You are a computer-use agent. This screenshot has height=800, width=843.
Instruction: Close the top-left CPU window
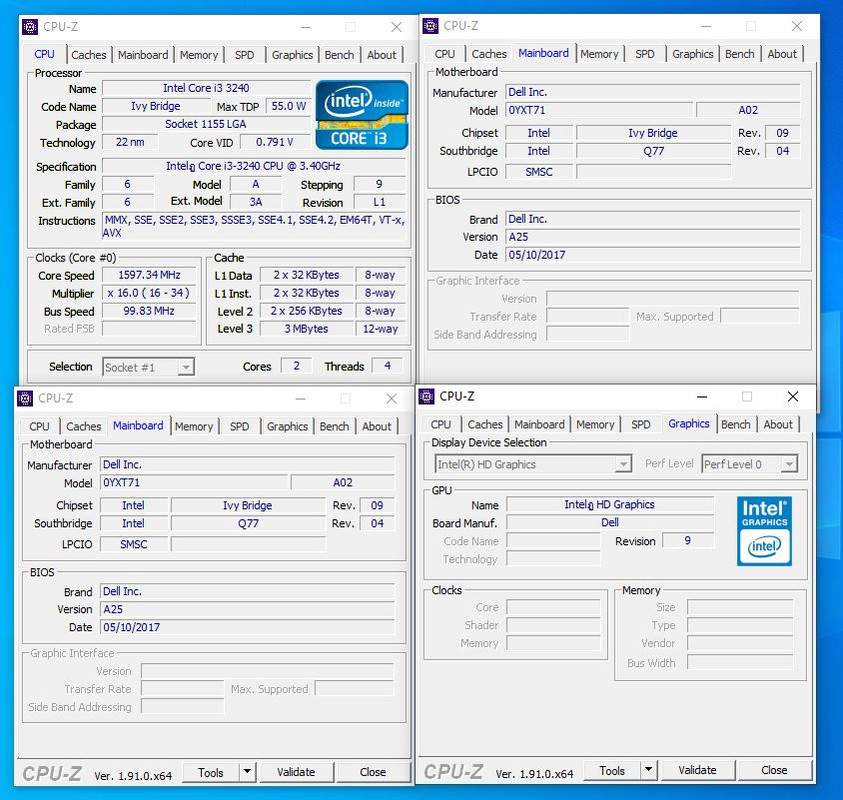click(396, 27)
